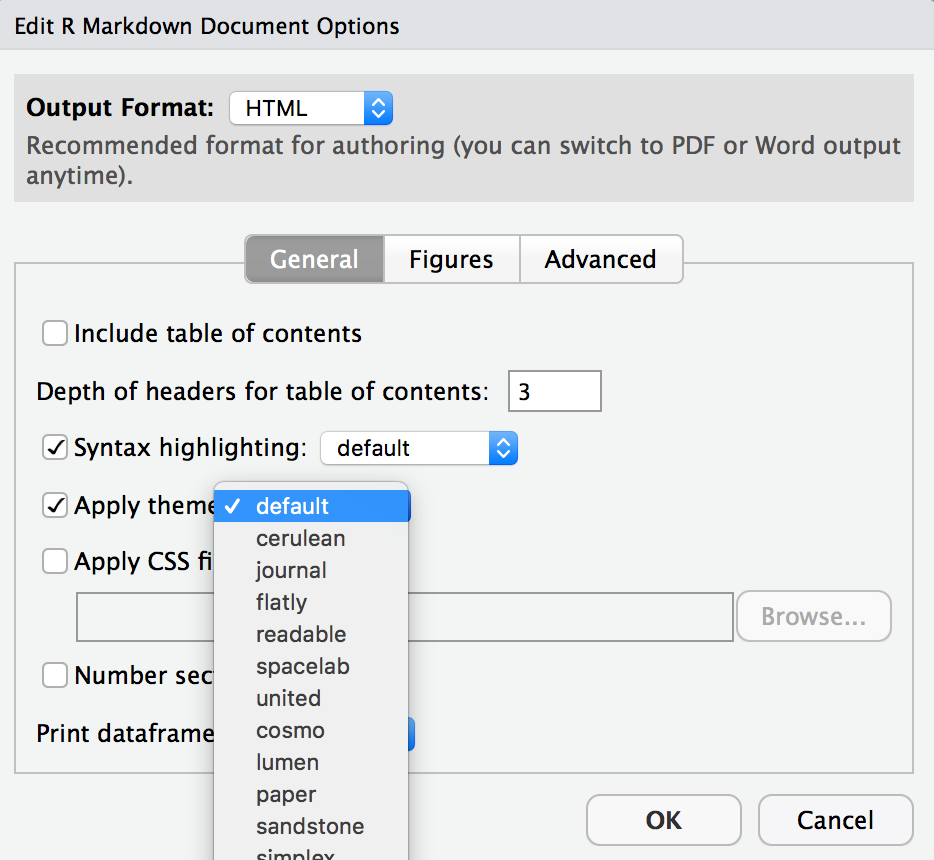Click the OK button
This screenshot has width=934, height=860.
click(x=663, y=820)
